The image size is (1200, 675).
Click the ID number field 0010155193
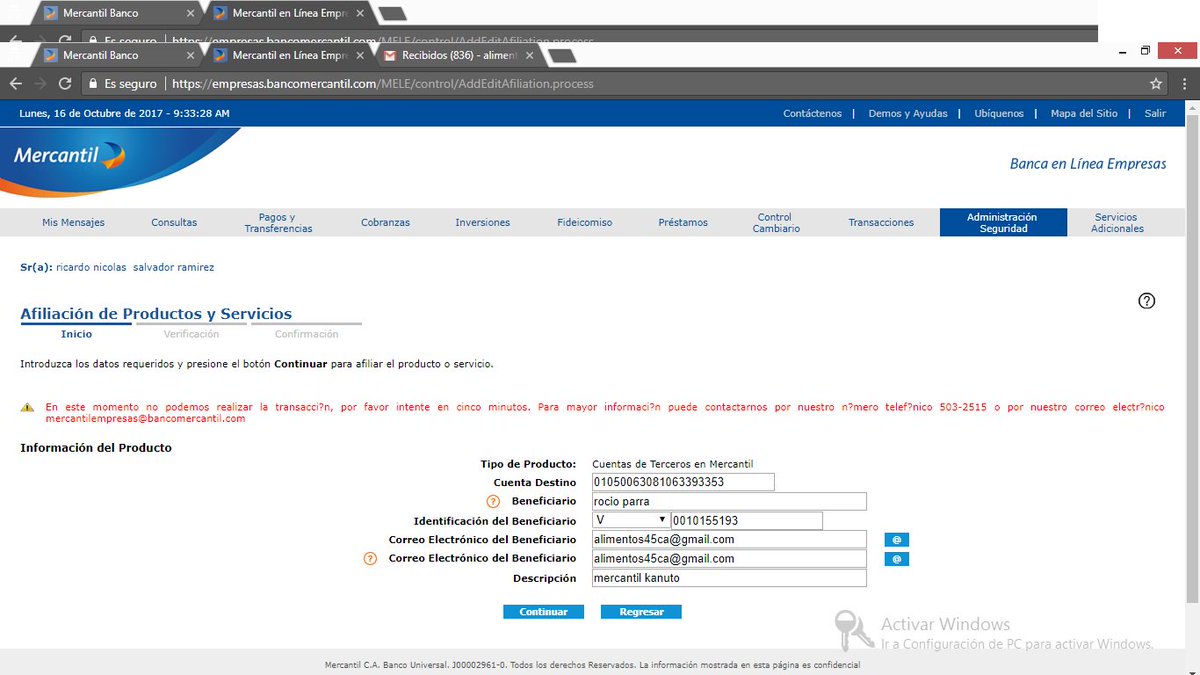[747, 520]
